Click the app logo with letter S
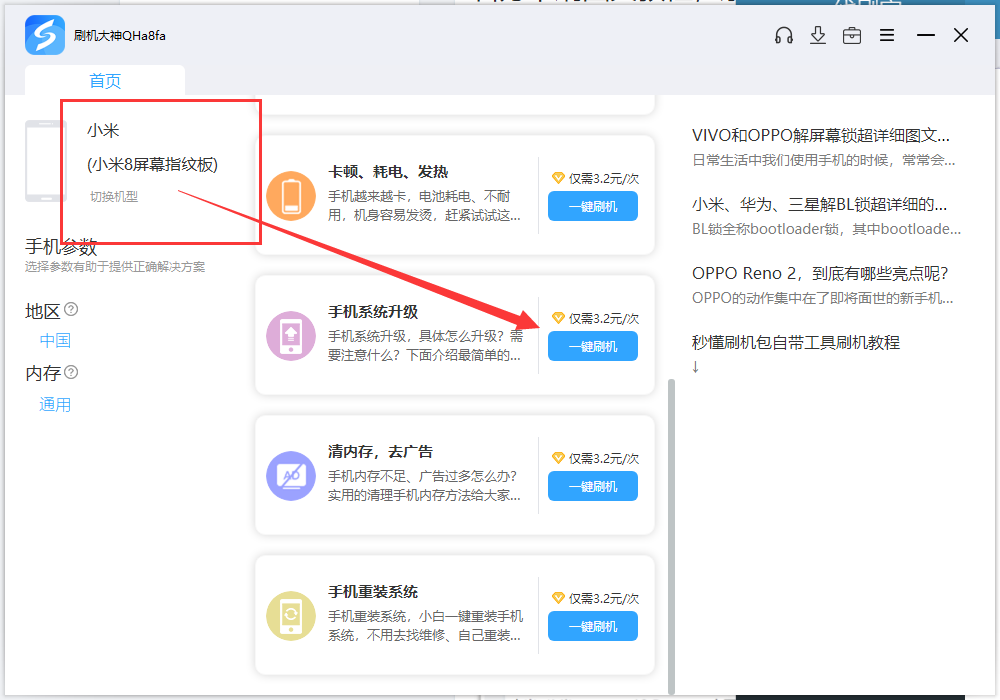1000x700 pixels. (44, 34)
